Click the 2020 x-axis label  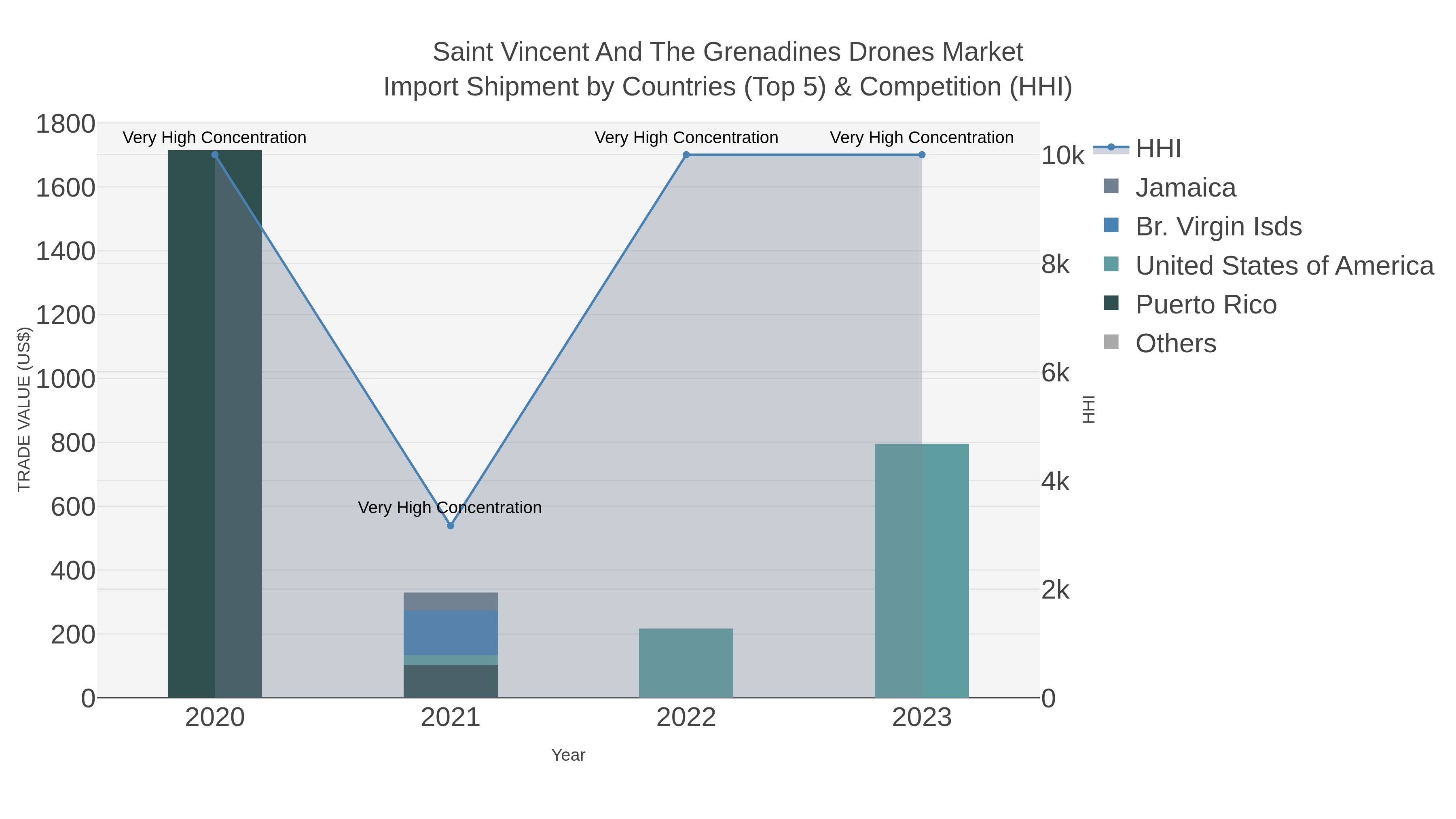click(x=215, y=718)
